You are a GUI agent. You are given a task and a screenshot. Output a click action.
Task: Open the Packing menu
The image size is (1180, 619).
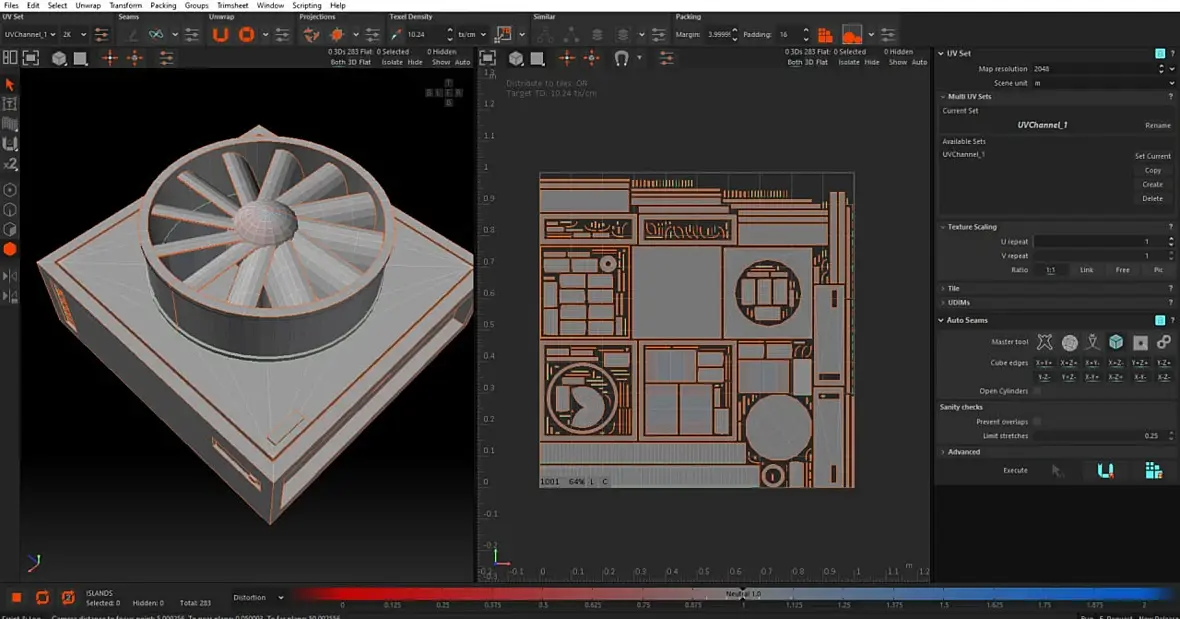pyautogui.click(x=163, y=6)
